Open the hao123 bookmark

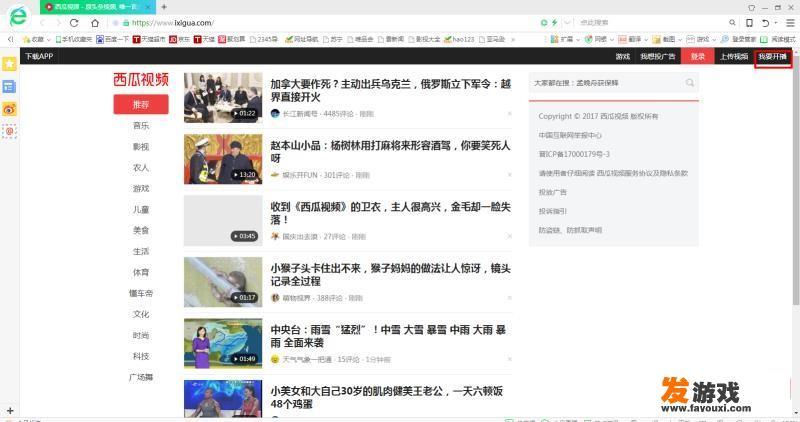459,39
